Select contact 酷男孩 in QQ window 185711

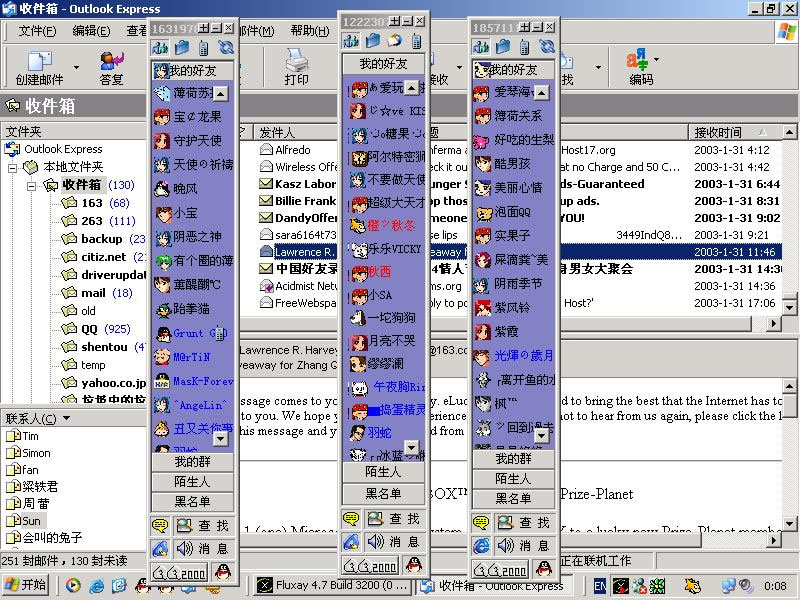pyautogui.click(x=513, y=163)
